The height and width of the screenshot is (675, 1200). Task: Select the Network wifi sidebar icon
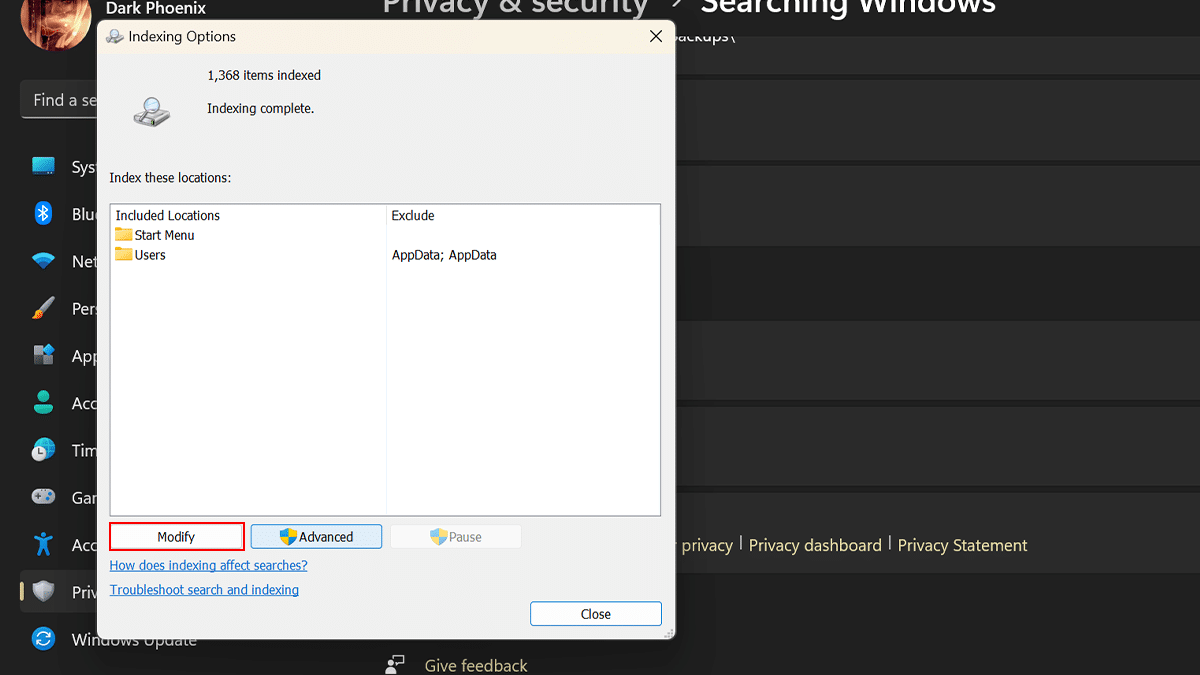[43, 261]
